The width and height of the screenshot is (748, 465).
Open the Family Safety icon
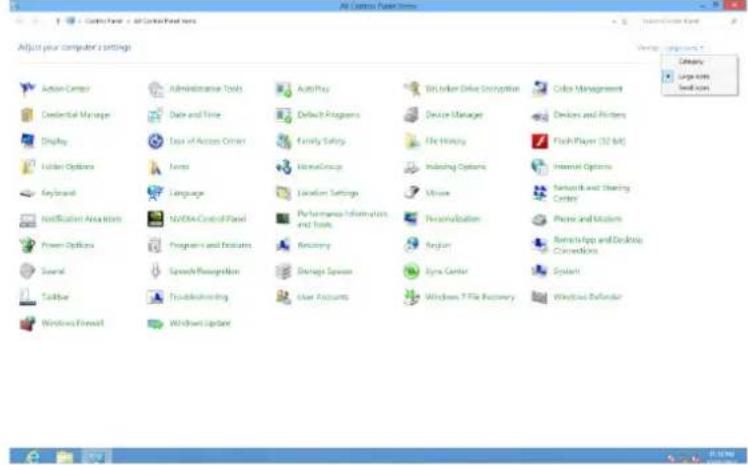click(283, 141)
